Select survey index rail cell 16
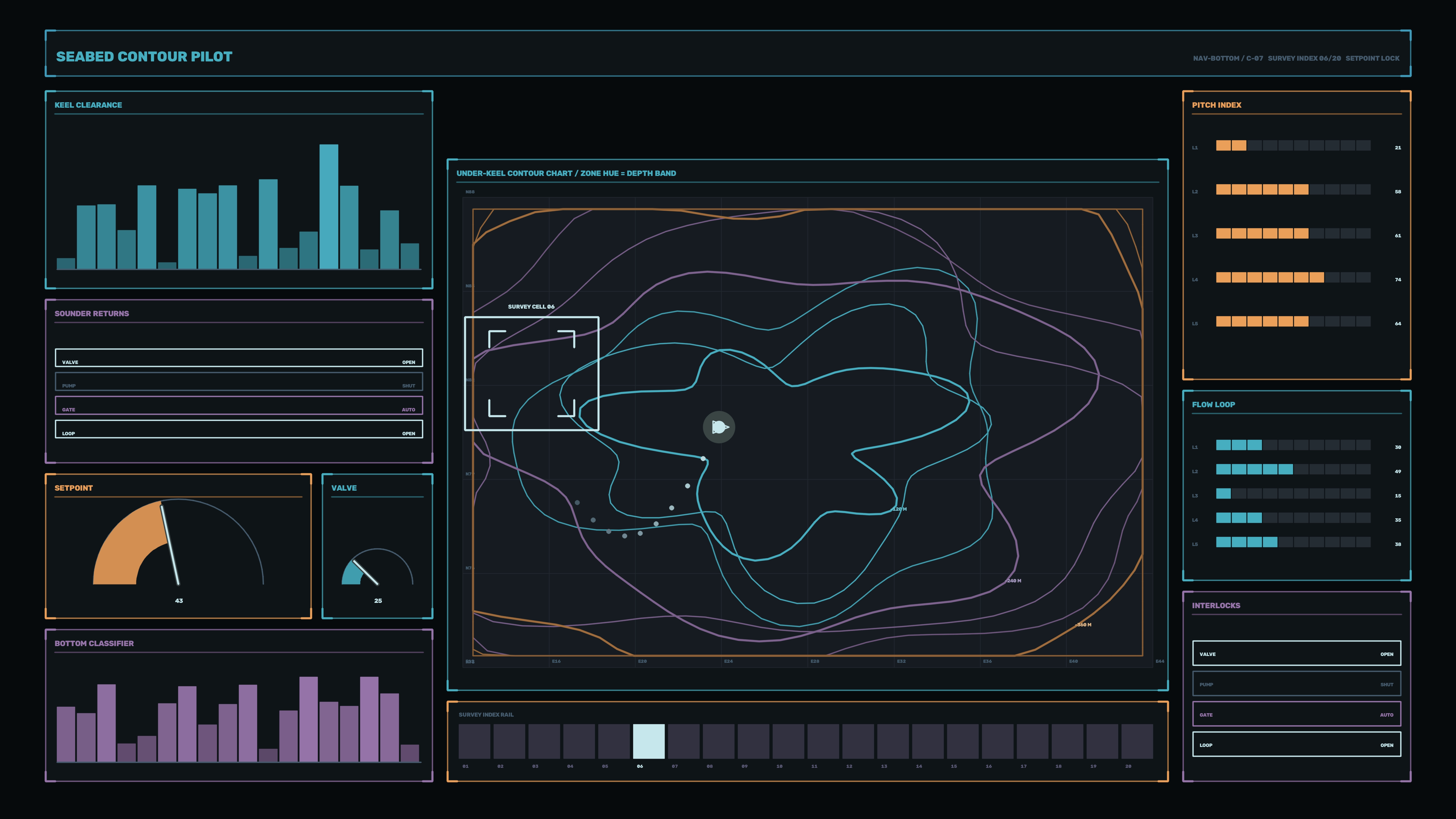1456x819 pixels. 998,742
